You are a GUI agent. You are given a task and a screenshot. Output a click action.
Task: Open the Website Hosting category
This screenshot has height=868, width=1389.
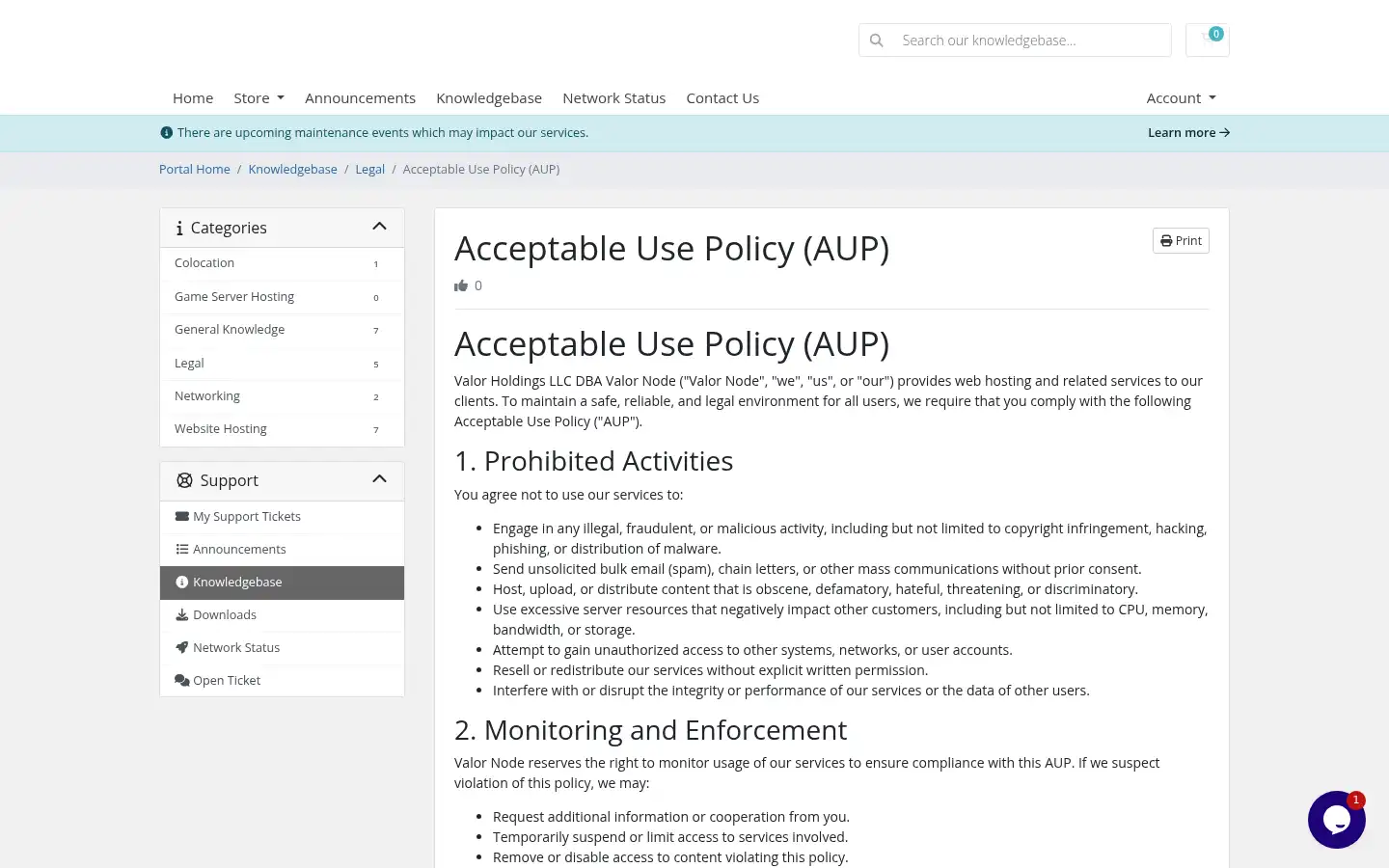(282, 429)
